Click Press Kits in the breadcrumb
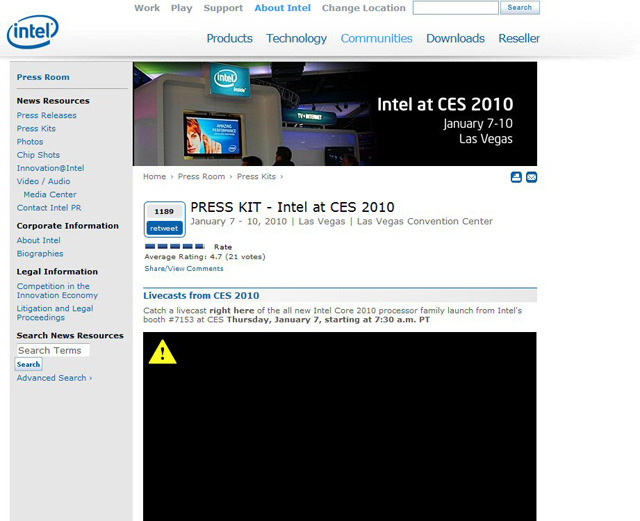 click(256, 176)
